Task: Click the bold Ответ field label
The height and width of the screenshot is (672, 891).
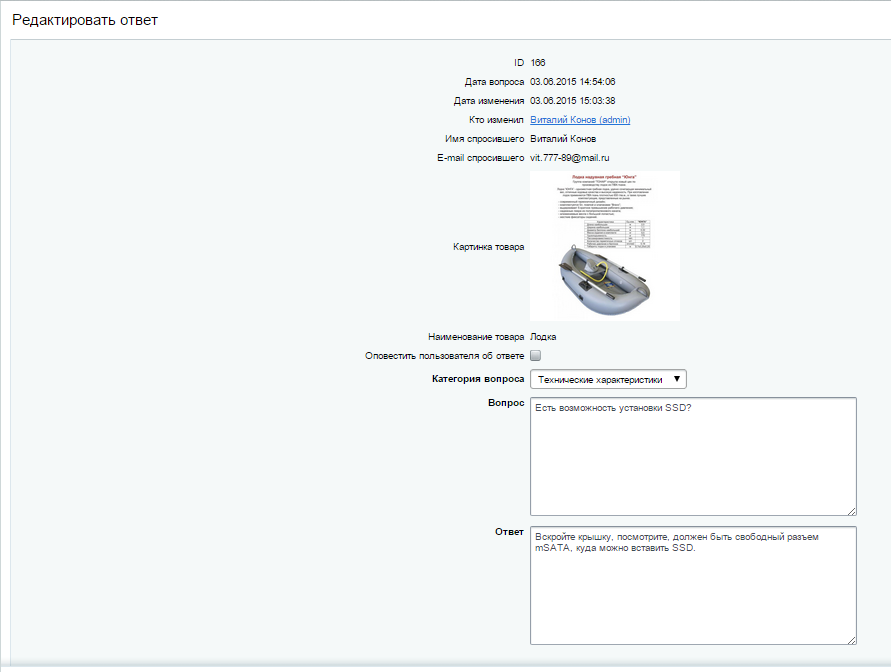Action: pyautogui.click(x=509, y=532)
